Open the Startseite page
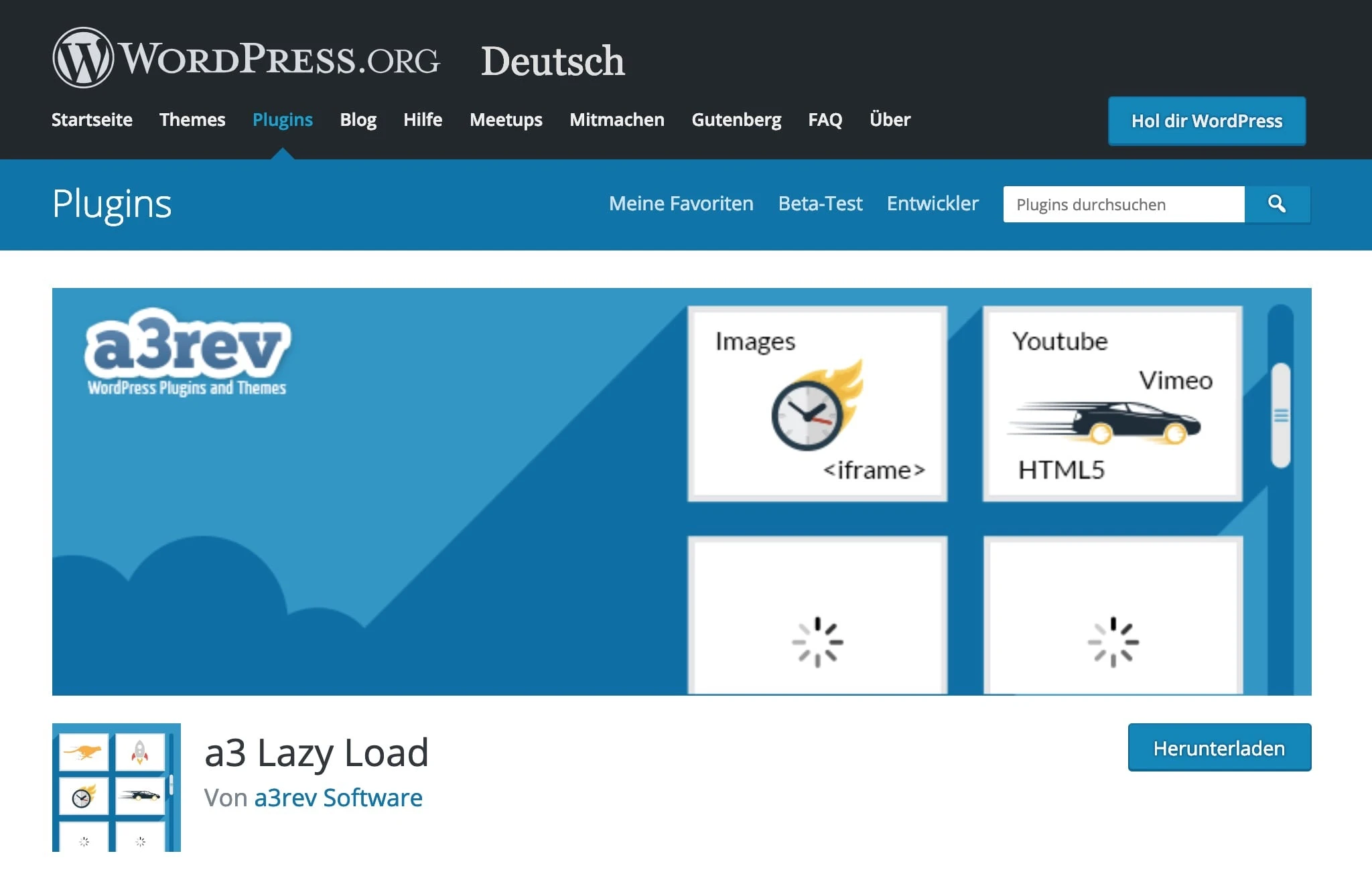The height and width of the screenshot is (884, 1372). (x=92, y=119)
